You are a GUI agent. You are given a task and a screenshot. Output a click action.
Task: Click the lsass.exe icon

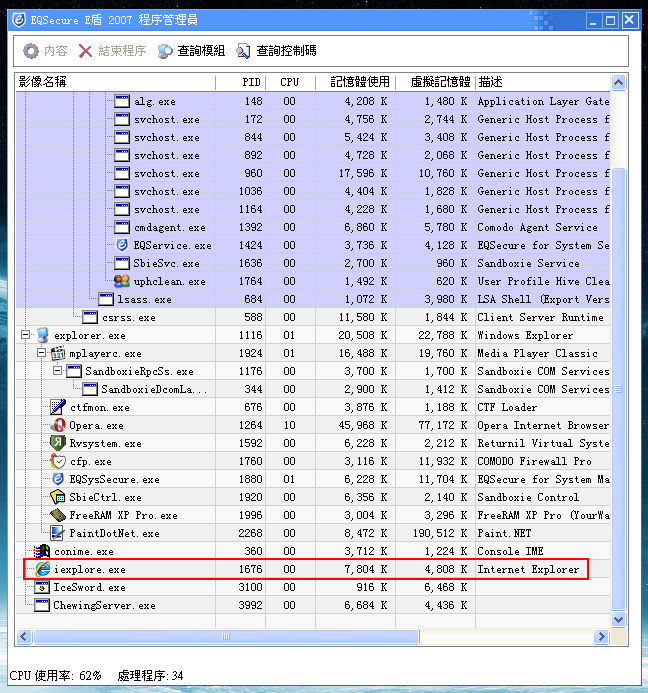pyautogui.click(x=106, y=299)
